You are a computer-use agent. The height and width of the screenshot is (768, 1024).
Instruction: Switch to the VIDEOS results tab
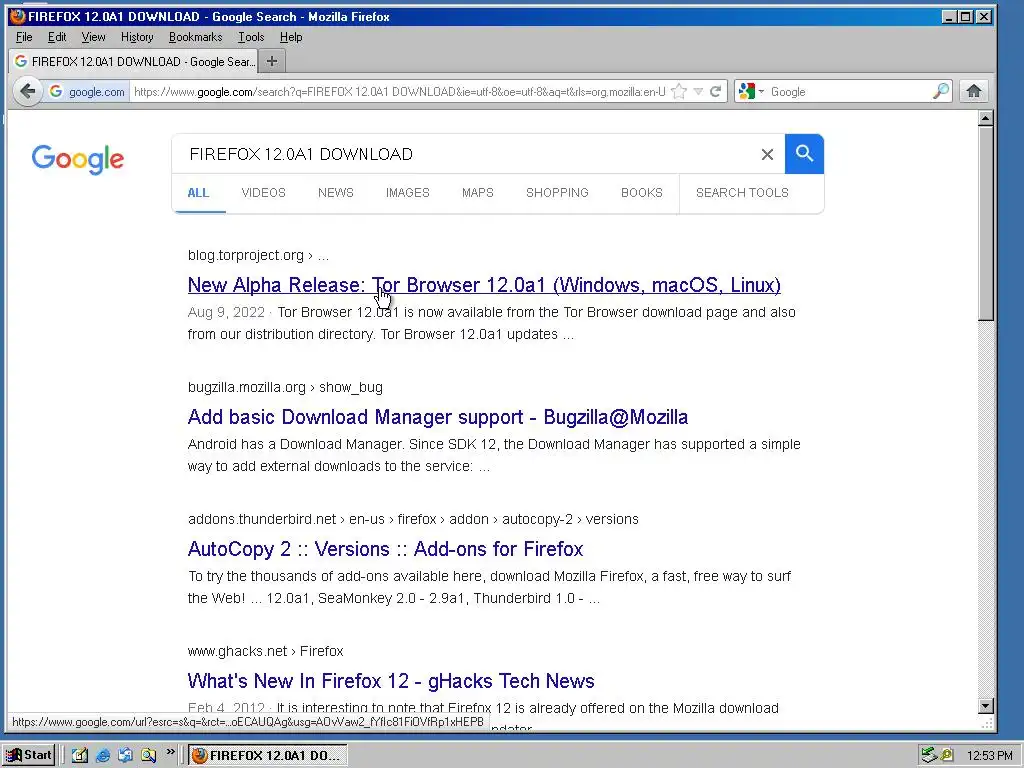[264, 193]
